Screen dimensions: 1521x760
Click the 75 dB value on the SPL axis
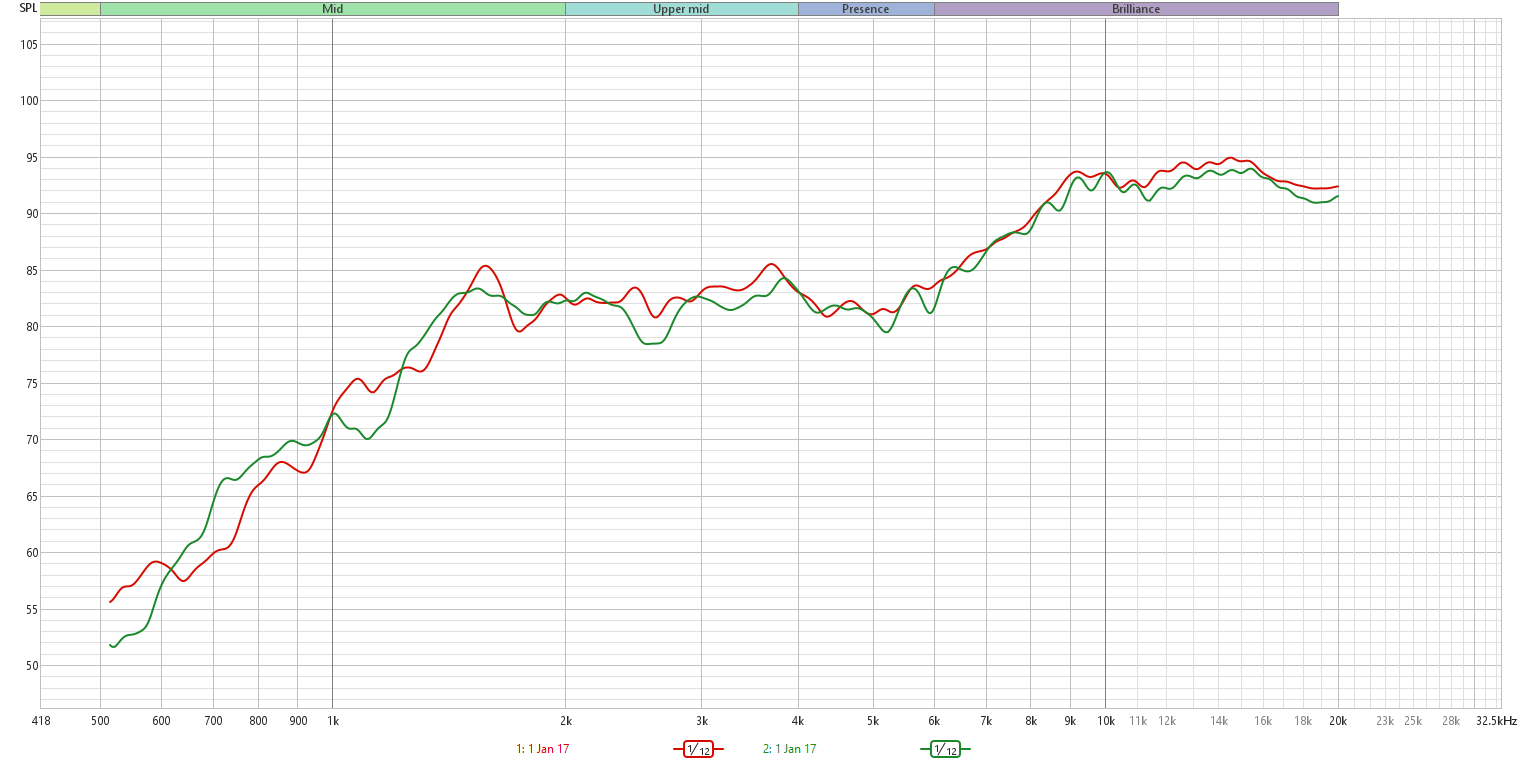31,384
